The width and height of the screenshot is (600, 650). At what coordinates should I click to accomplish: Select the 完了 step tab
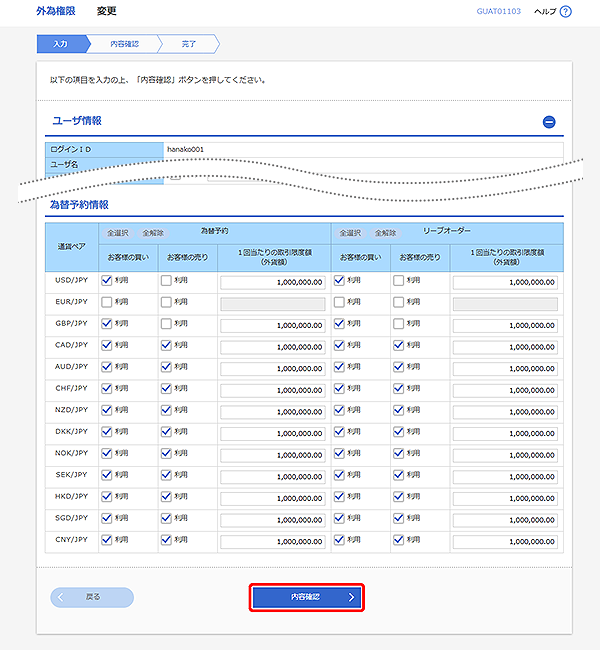click(x=189, y=44)
